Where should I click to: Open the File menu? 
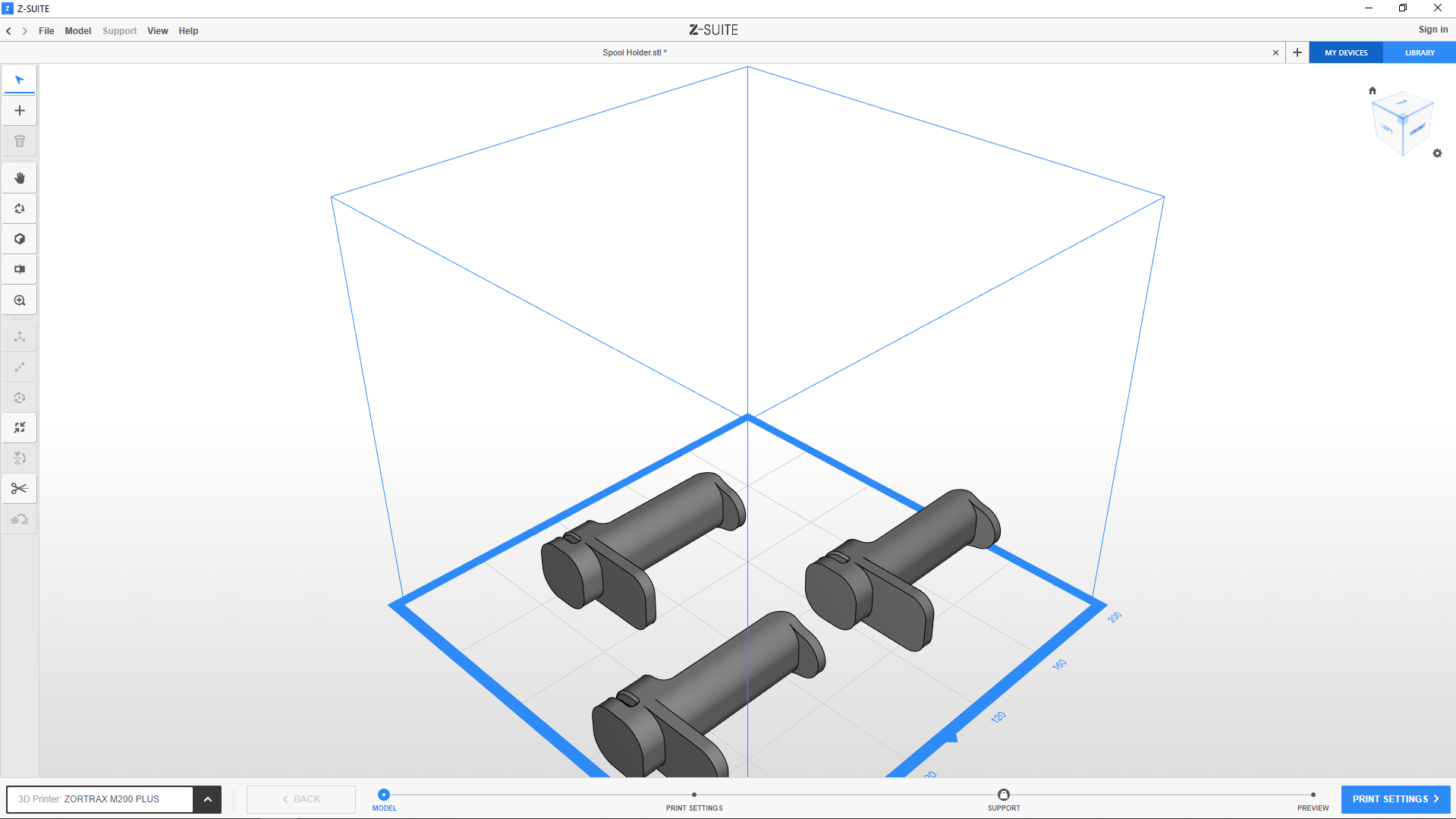click(46, 31)
